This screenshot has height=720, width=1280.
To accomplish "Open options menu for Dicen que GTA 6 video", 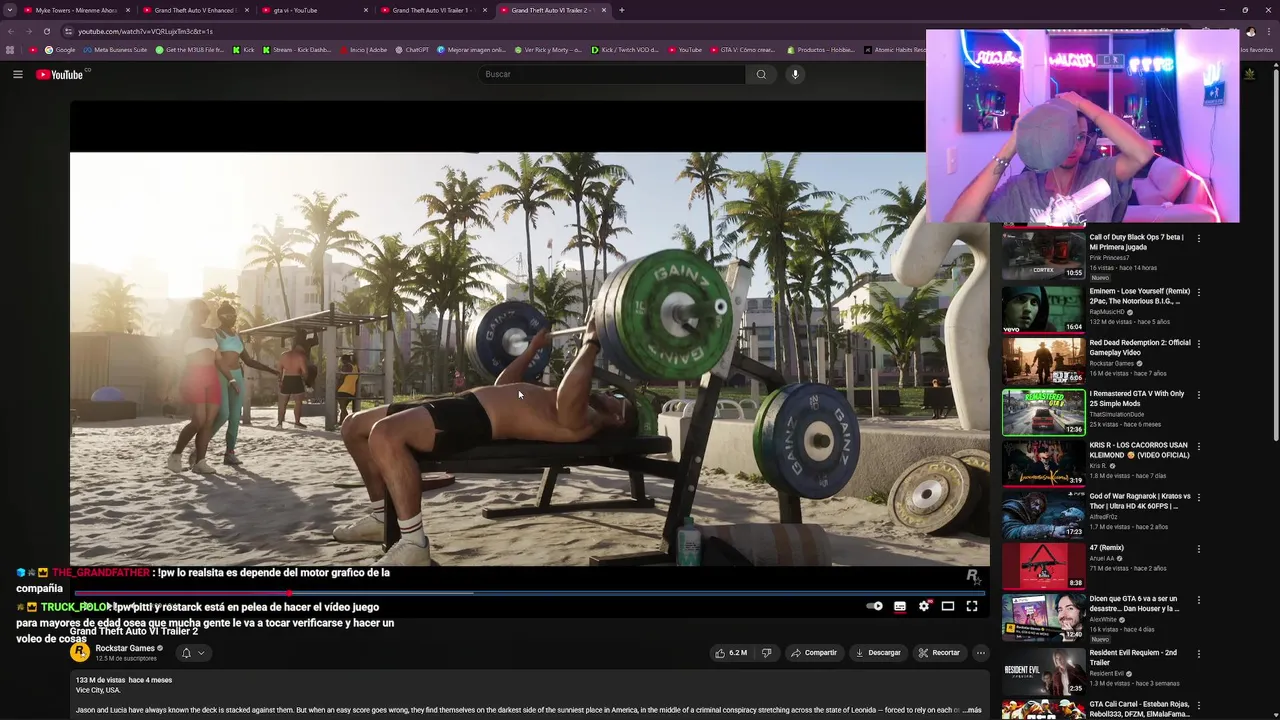I will pos(1198,600).
